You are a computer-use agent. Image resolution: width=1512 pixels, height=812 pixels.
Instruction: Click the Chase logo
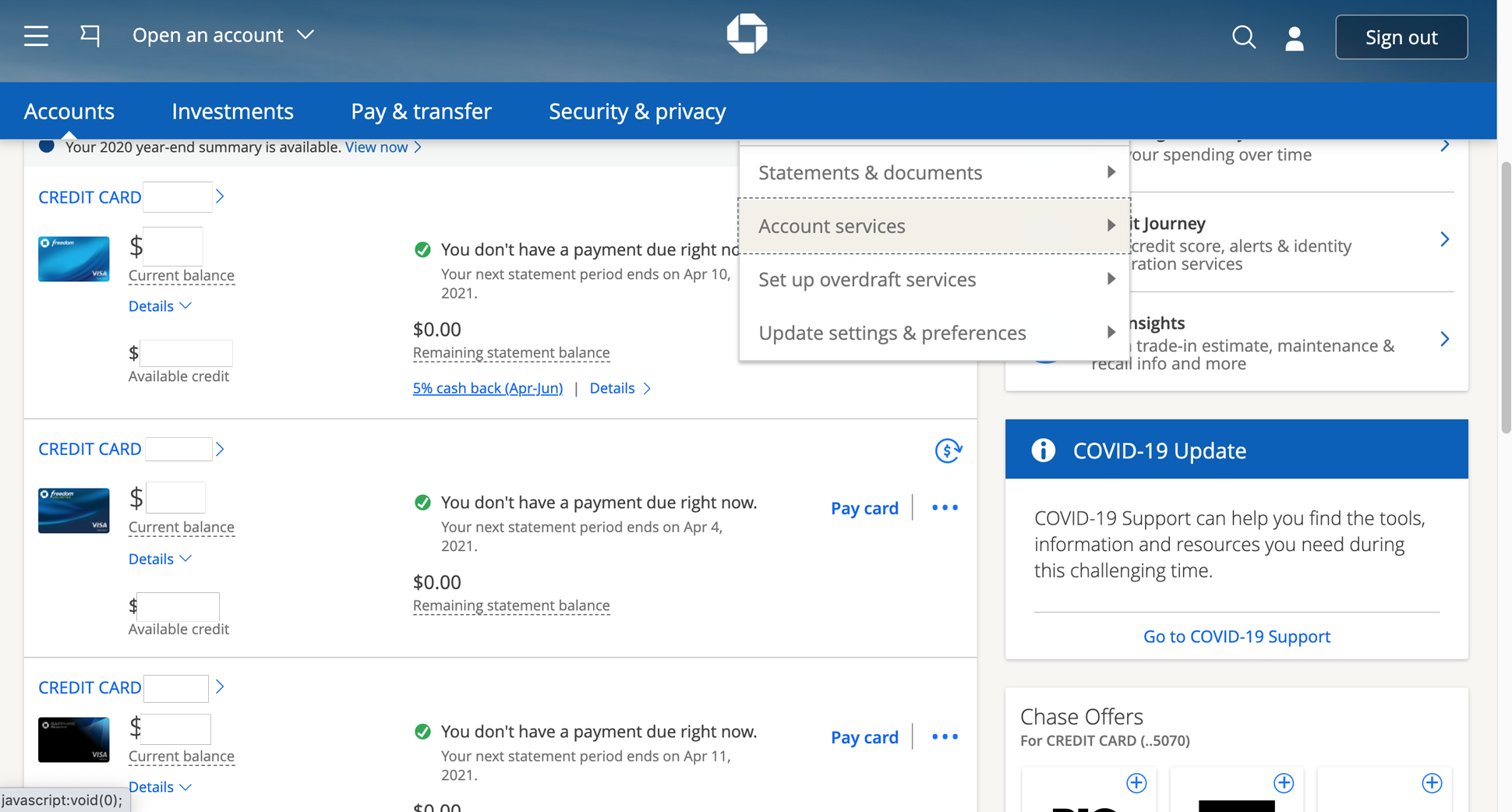(x=747, y=34)
